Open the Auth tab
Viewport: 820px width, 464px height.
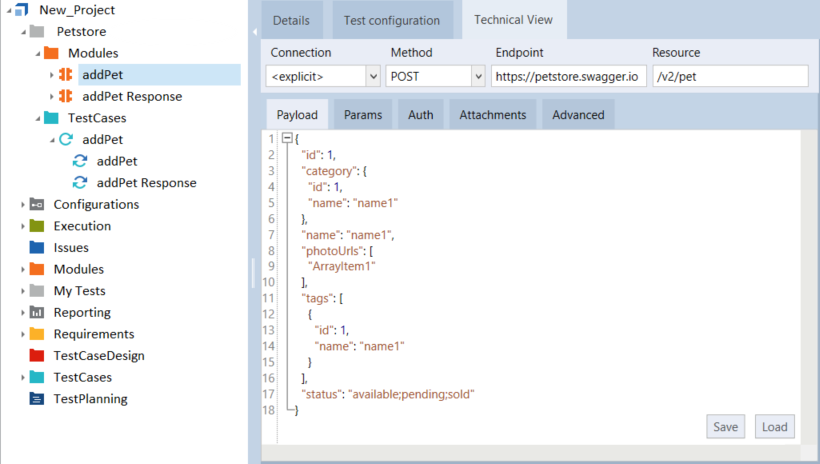(x=421, y=115)
